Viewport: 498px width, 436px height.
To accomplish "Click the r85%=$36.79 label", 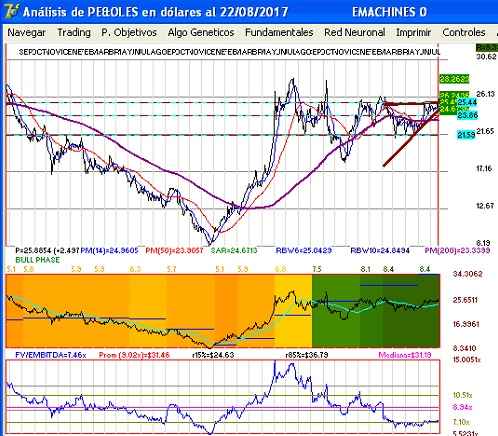I will 307,355.
